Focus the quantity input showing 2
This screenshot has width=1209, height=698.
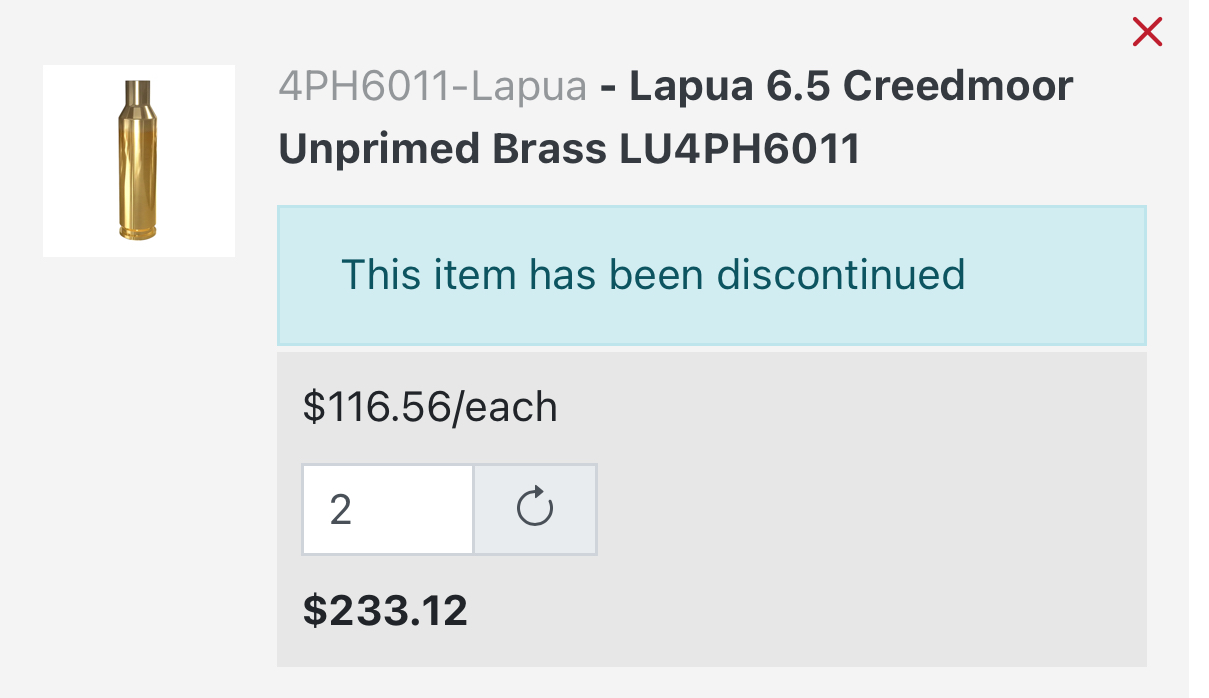(x=387, y=509)
